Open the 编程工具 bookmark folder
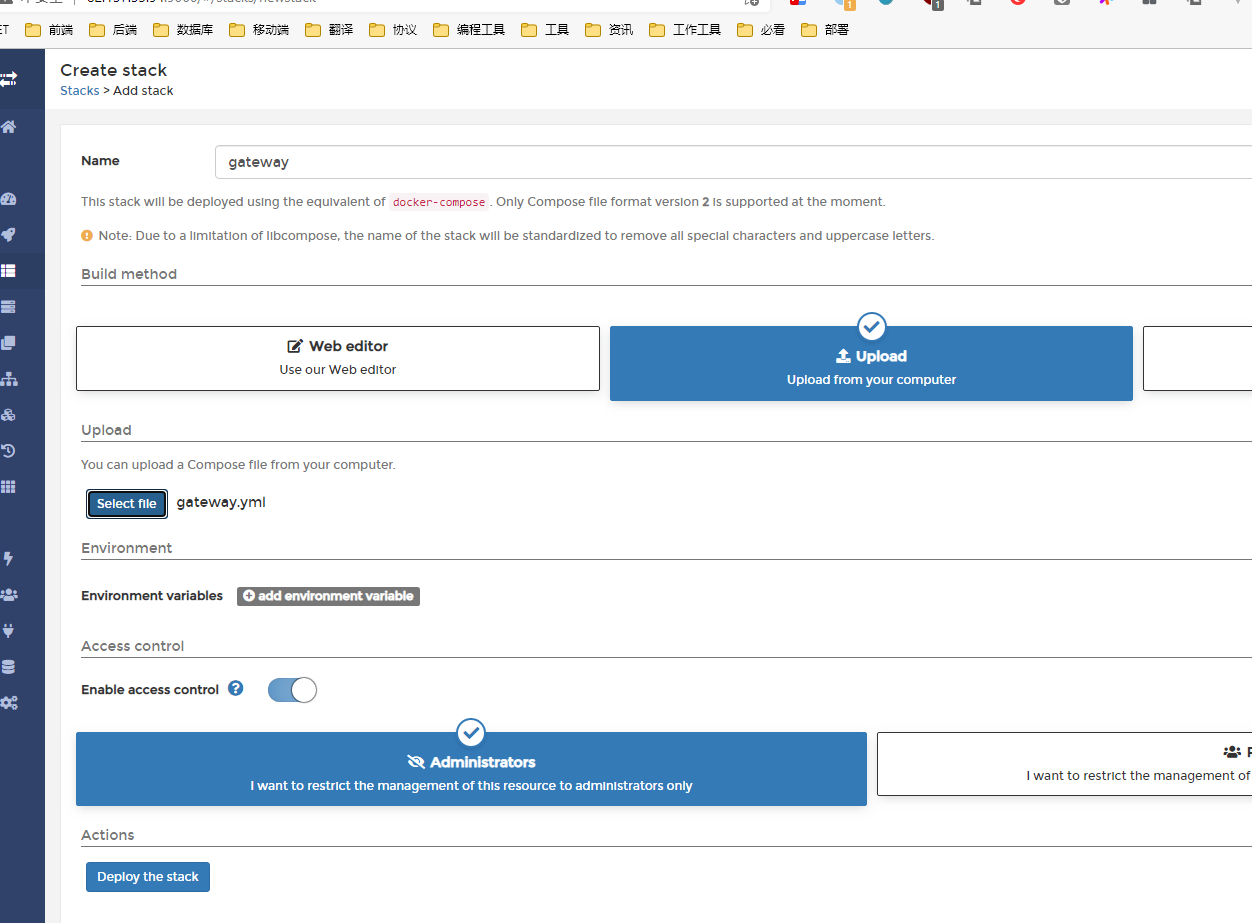Image resolution: width=1252 pixels, height=923 pixels. 470,30
